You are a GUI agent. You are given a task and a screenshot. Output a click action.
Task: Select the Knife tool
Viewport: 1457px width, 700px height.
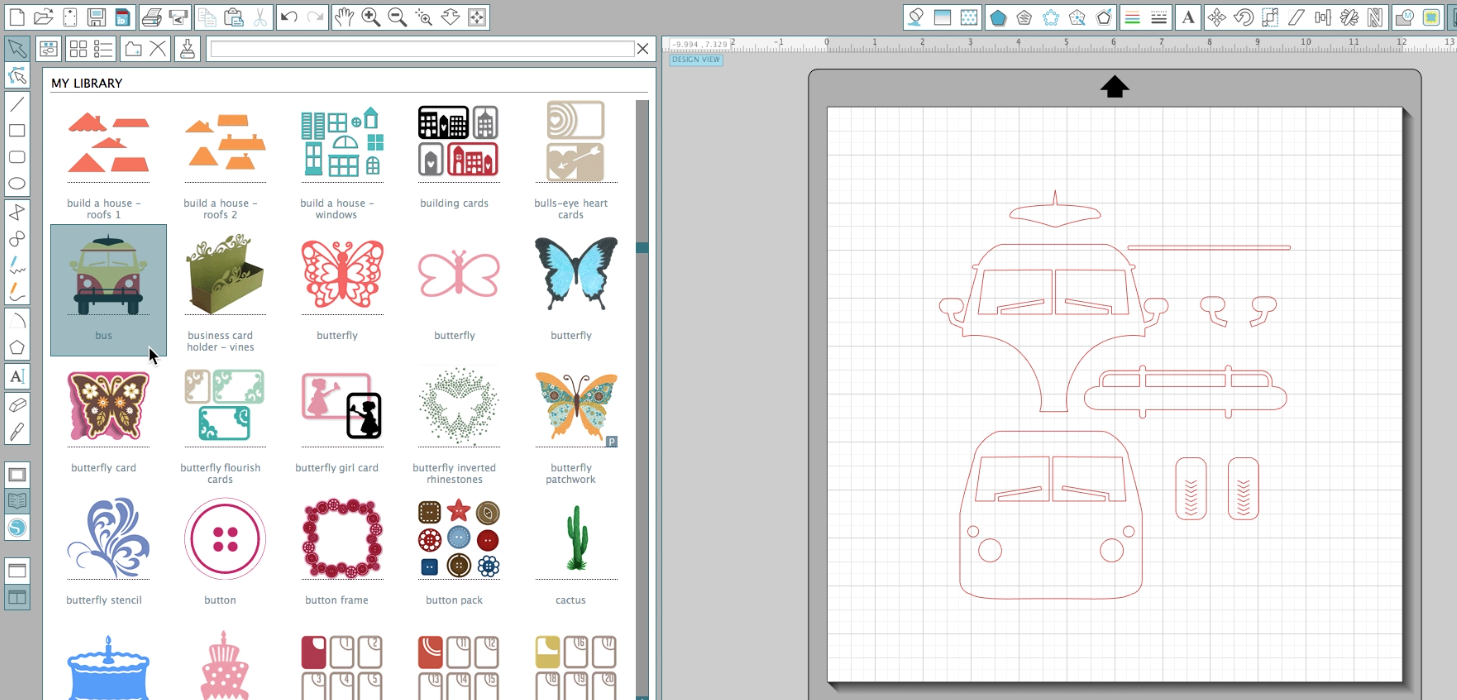(x=17, y=432)
